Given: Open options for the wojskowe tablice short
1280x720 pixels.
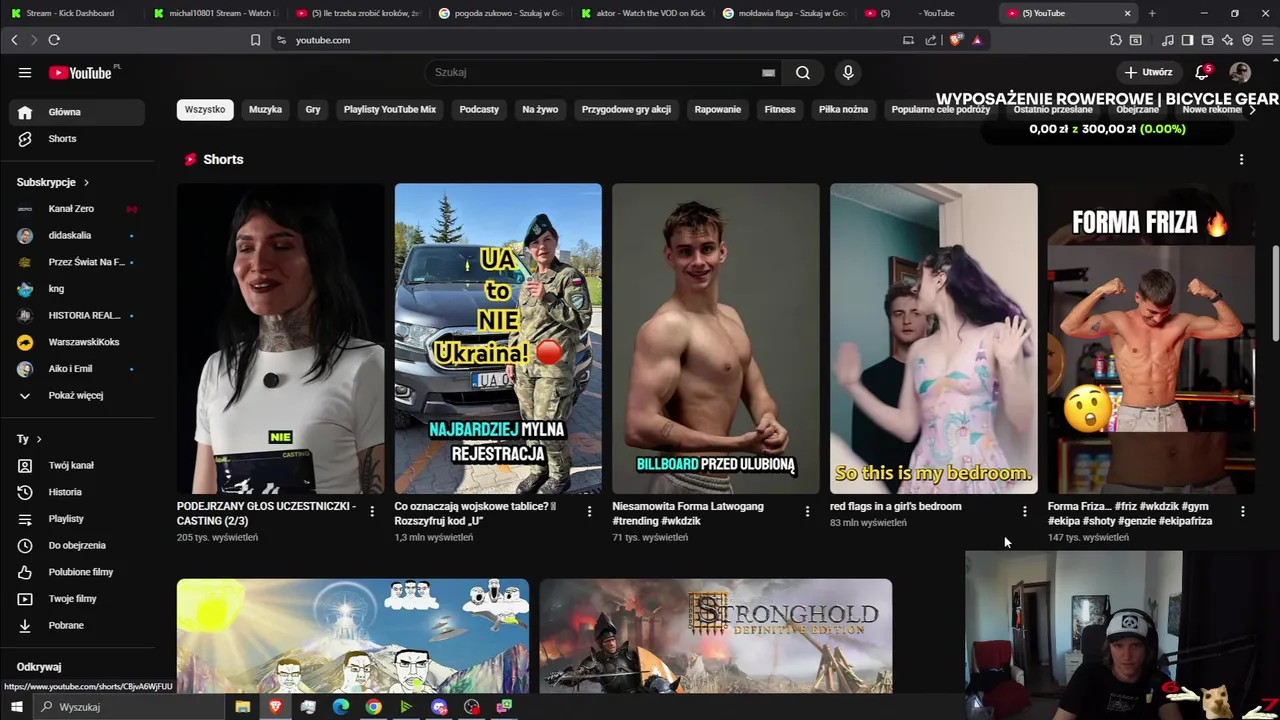Looking at the screenshot, I should [589, 511].
